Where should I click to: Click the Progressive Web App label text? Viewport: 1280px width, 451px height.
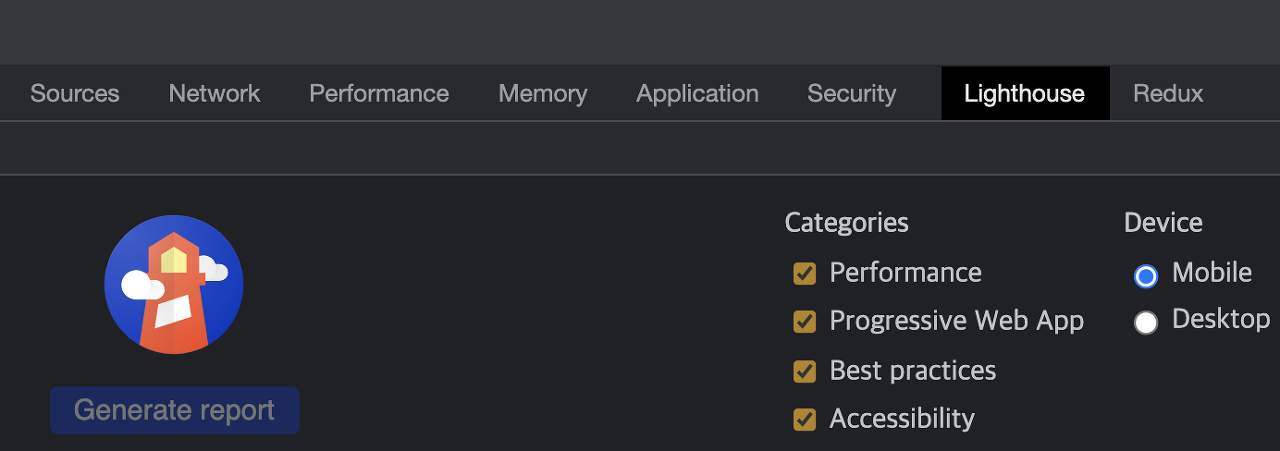pos(956,321)
